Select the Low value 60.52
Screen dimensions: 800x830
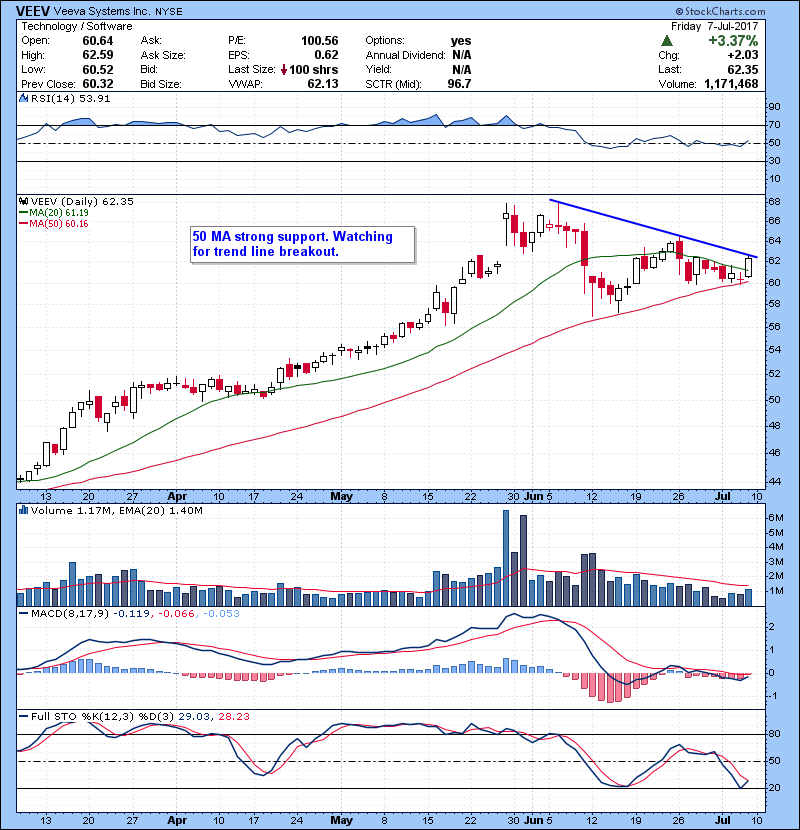coord(97,70)
